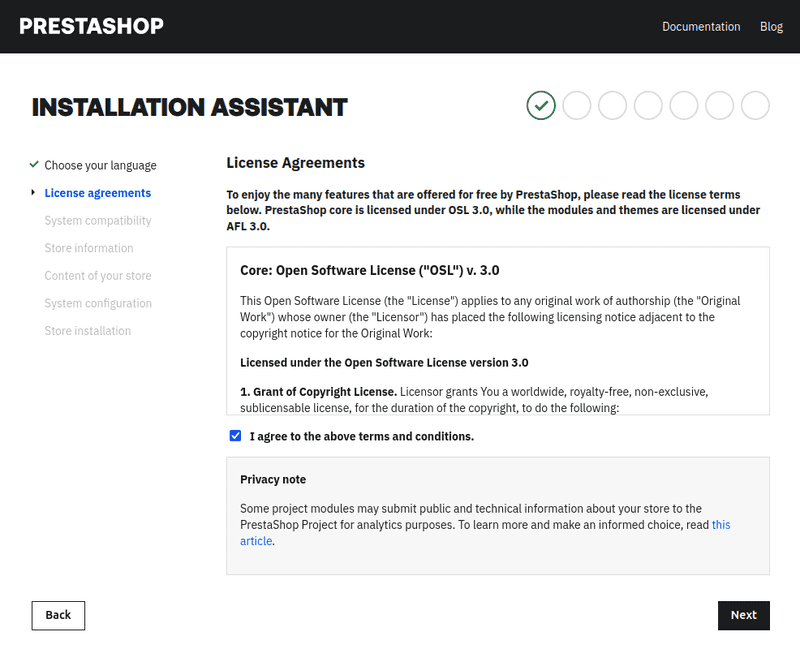
Task: Select License agreements in sidebar
Action: coord(98,193)
